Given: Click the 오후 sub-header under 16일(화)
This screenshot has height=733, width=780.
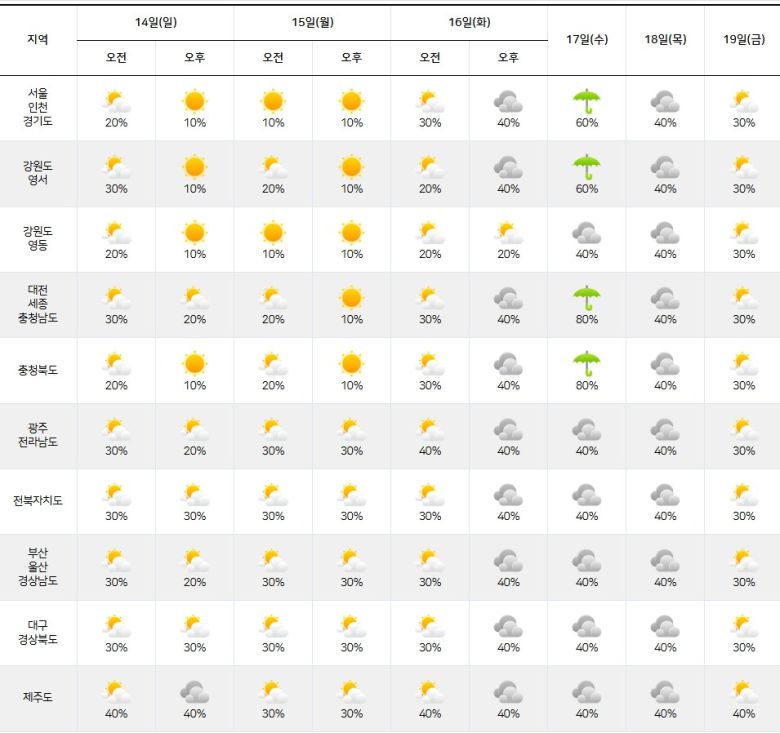Looking at the screenshot, I should pyautogui.click(x=508, y=58).
